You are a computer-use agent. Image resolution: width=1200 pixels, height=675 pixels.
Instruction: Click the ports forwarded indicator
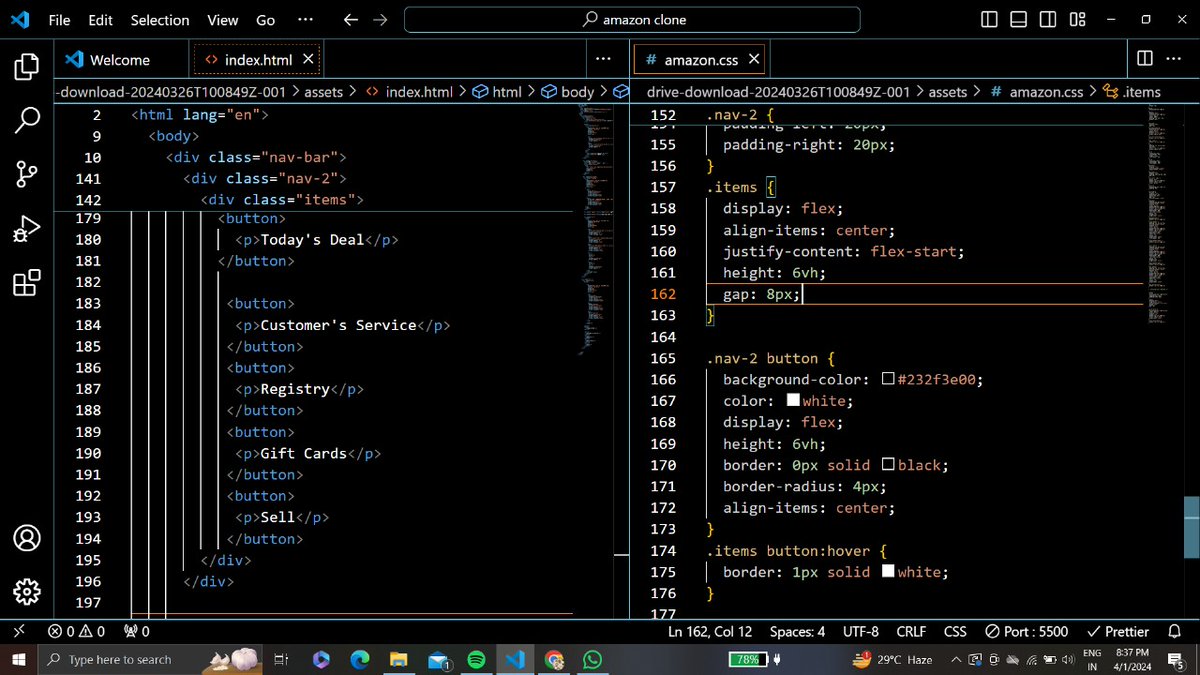pos(137,631)
